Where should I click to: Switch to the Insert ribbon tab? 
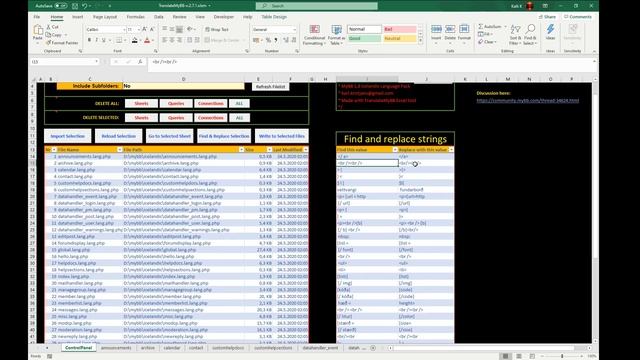(x=78, y=17)
